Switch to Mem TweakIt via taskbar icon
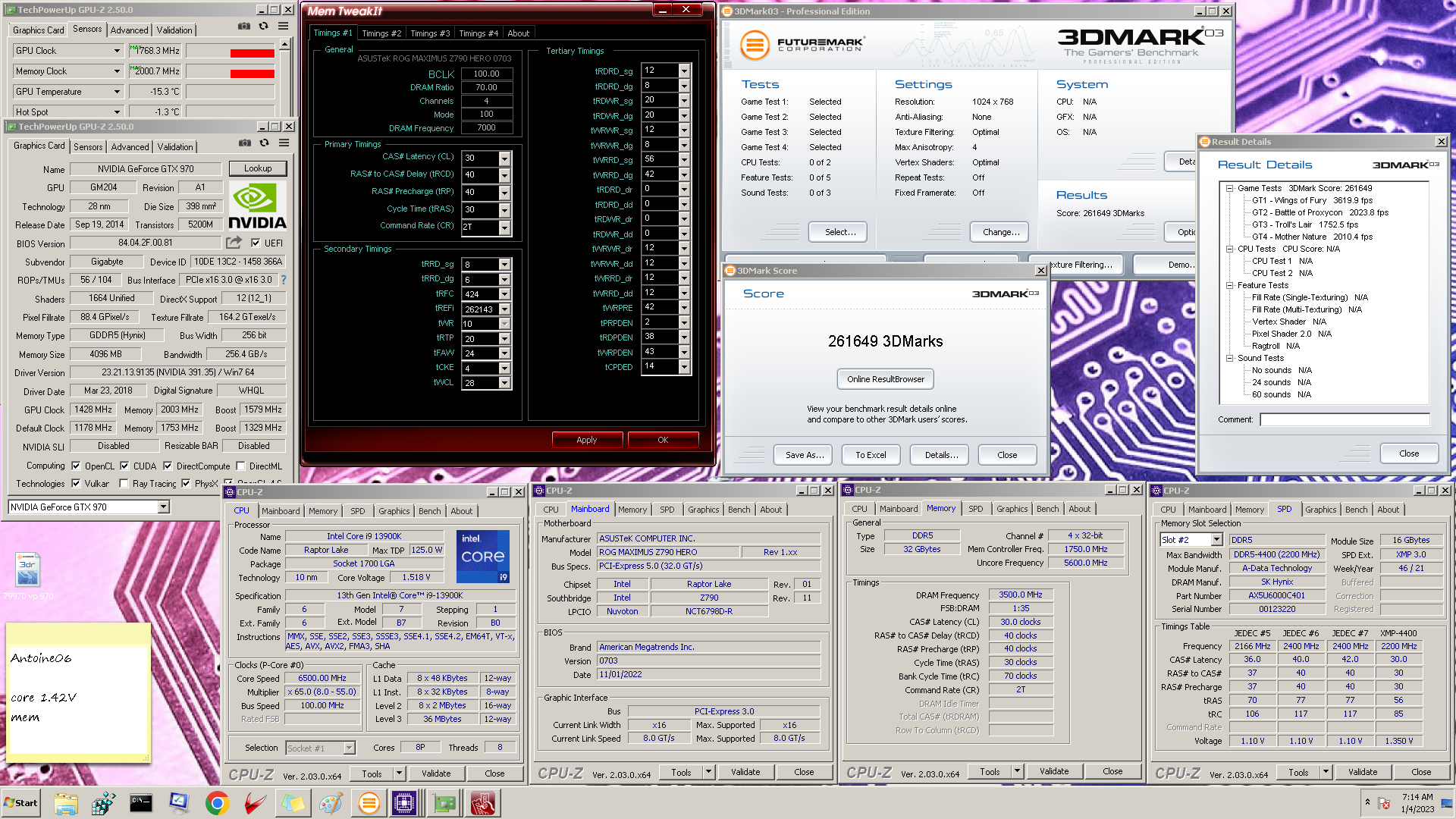 tap(482, 803)
